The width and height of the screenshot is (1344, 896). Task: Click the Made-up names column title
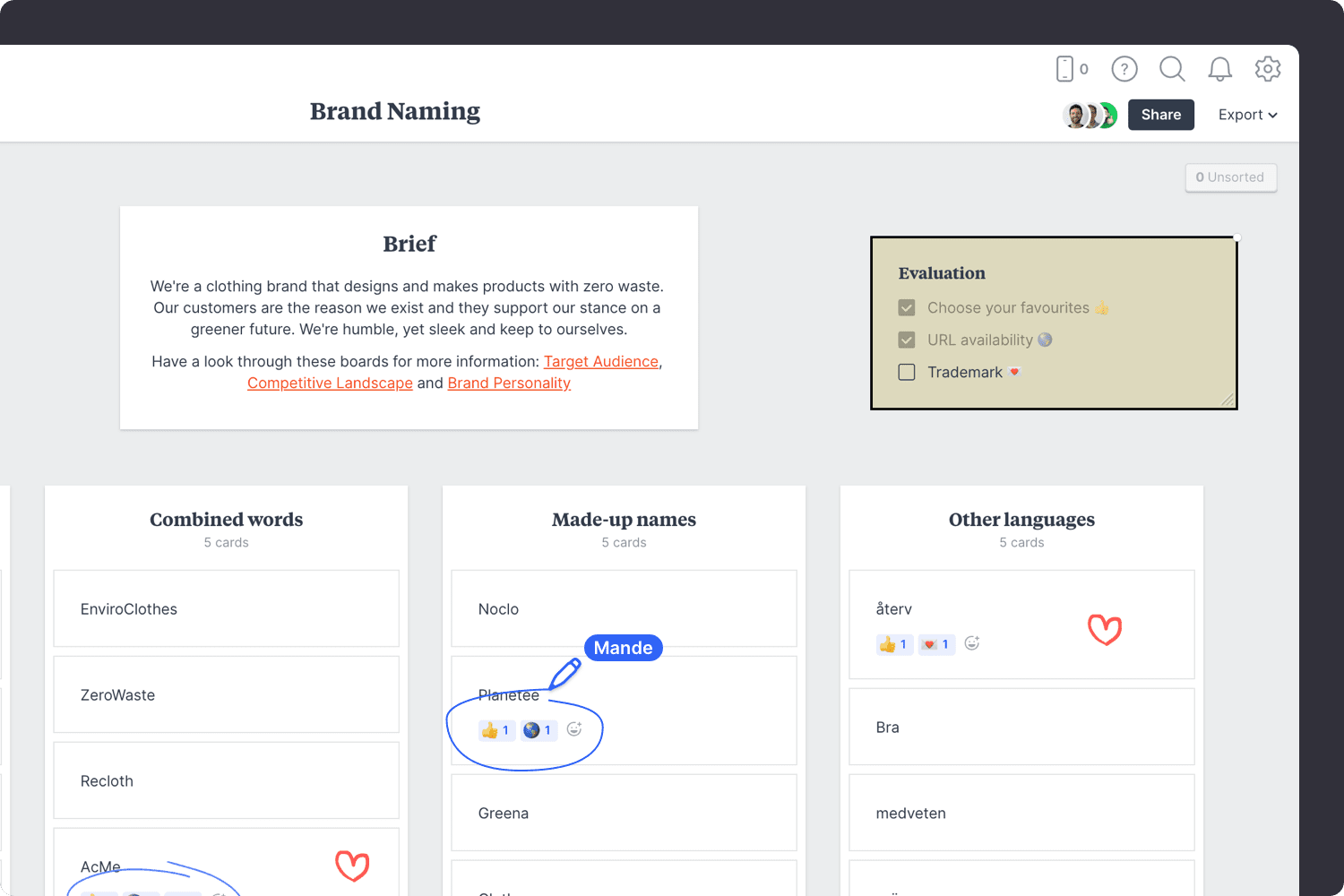pos(624,520)
